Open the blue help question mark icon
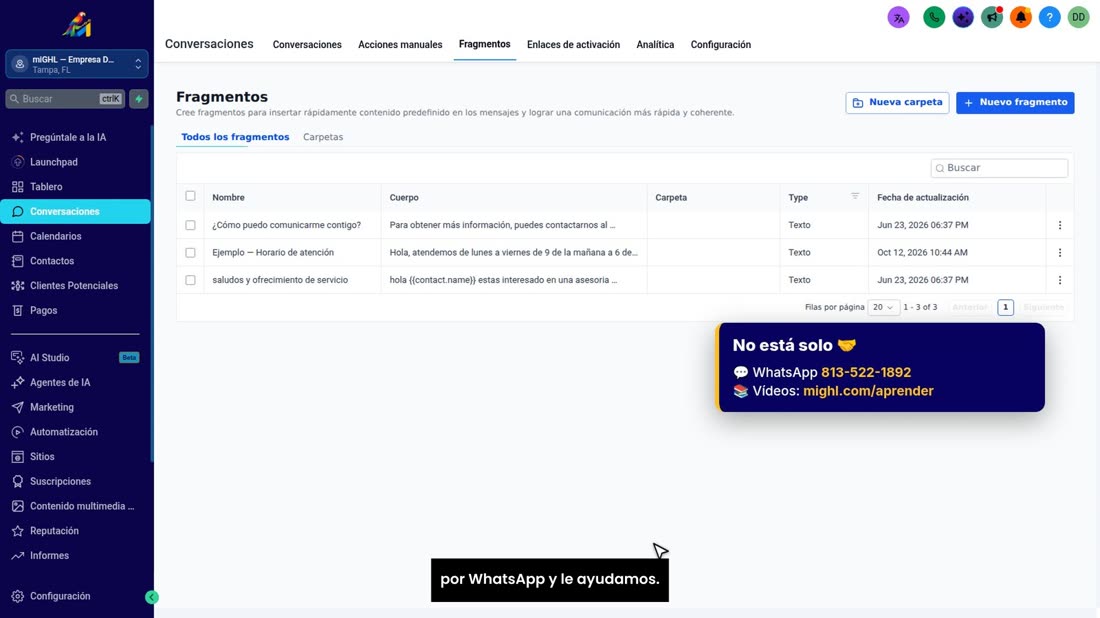Viewport: 1100px width, 618px height. pos(1049,18)
